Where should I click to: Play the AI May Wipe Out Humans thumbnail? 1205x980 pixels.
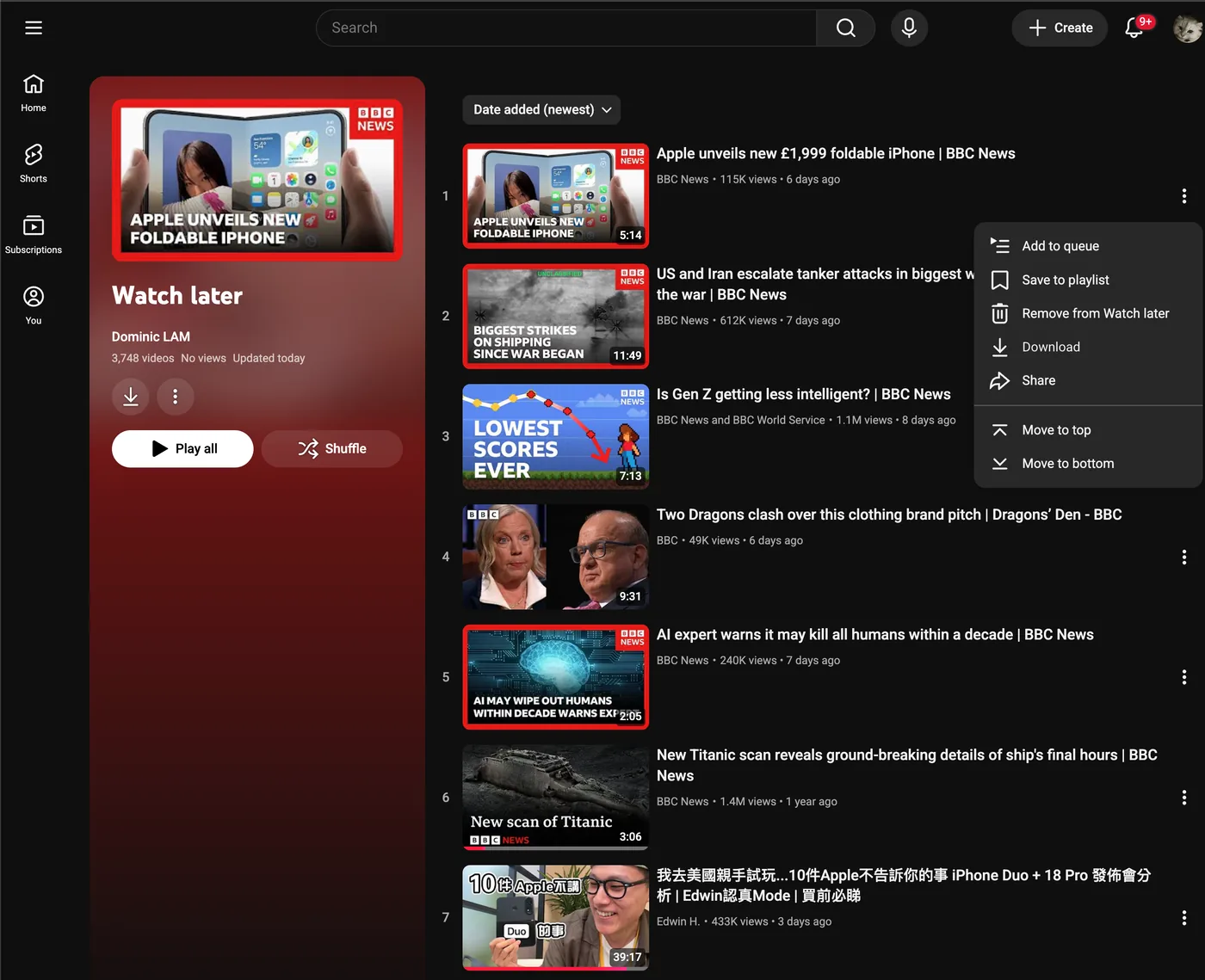click(556, 677)
